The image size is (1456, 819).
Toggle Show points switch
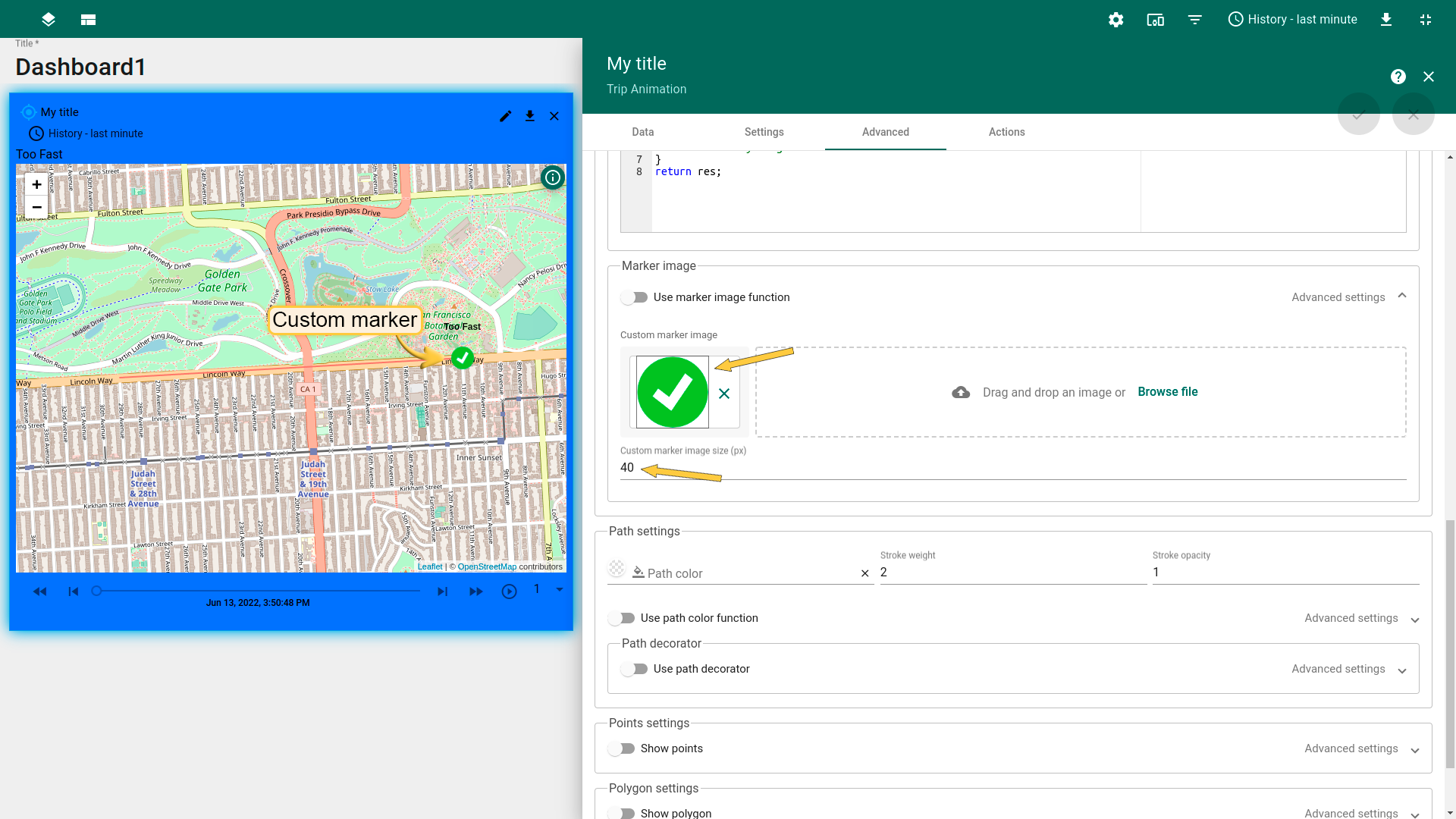tap(621, 748)
